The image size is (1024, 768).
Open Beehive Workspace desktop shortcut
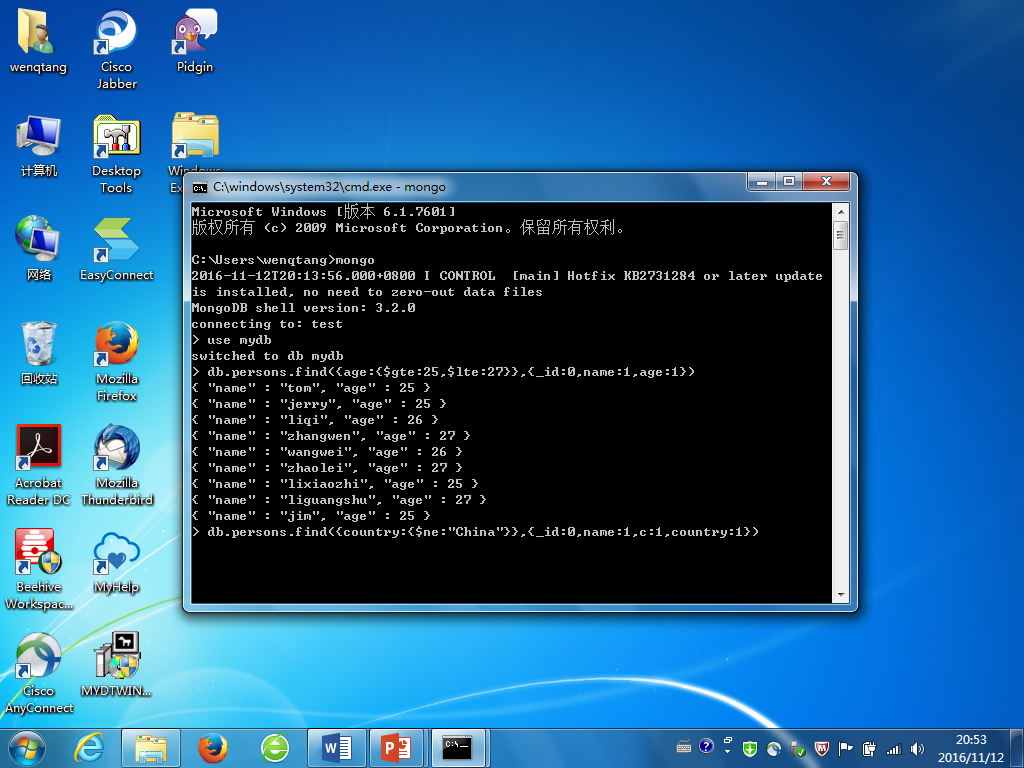[x=38, y=569]
